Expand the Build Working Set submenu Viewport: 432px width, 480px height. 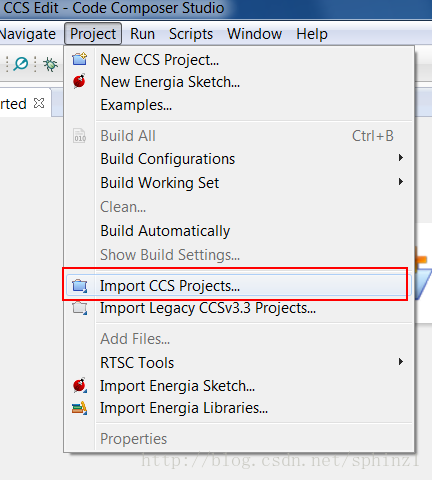[x=238, y=183]
